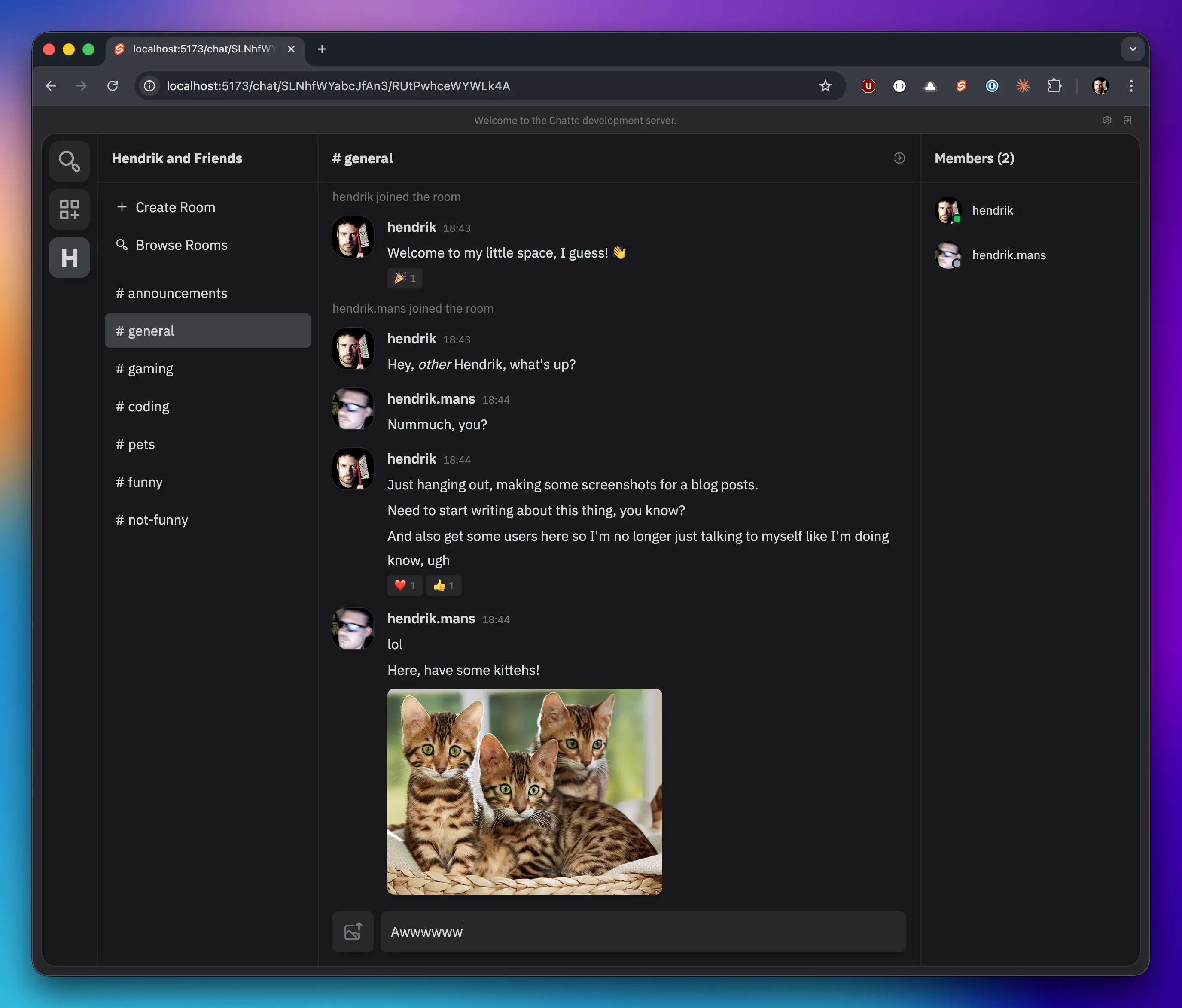Toggle the ❤️ reaction on hendrik's message
Viewport: 1182px width, 1008px height.
click(x=405, y=586)
